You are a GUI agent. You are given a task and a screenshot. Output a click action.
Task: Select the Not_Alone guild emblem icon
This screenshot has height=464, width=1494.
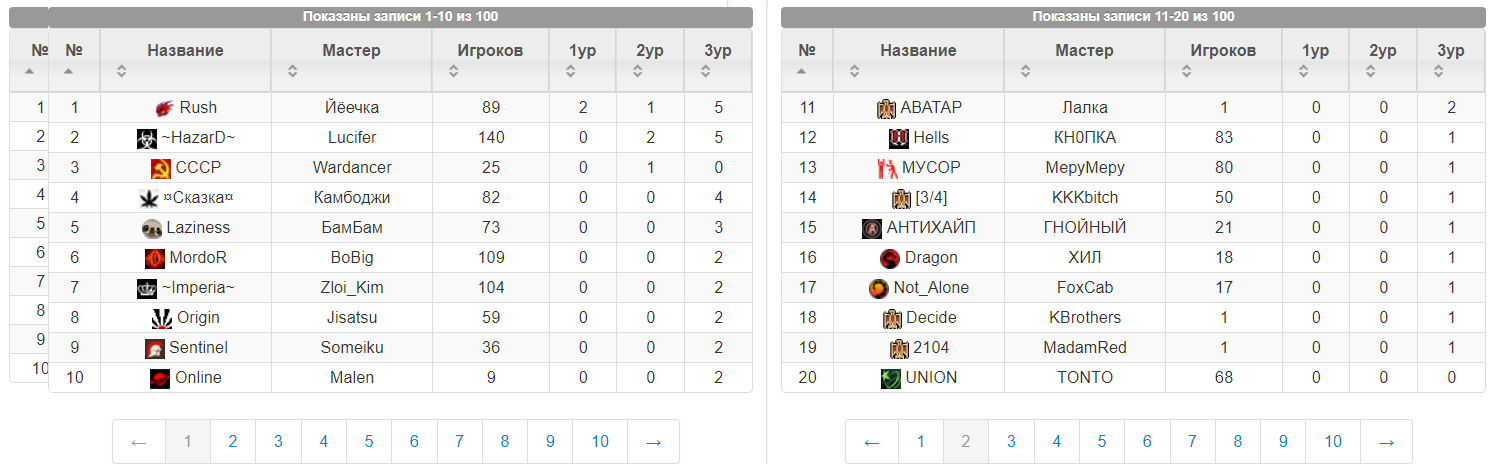click(x=878, y=288)
